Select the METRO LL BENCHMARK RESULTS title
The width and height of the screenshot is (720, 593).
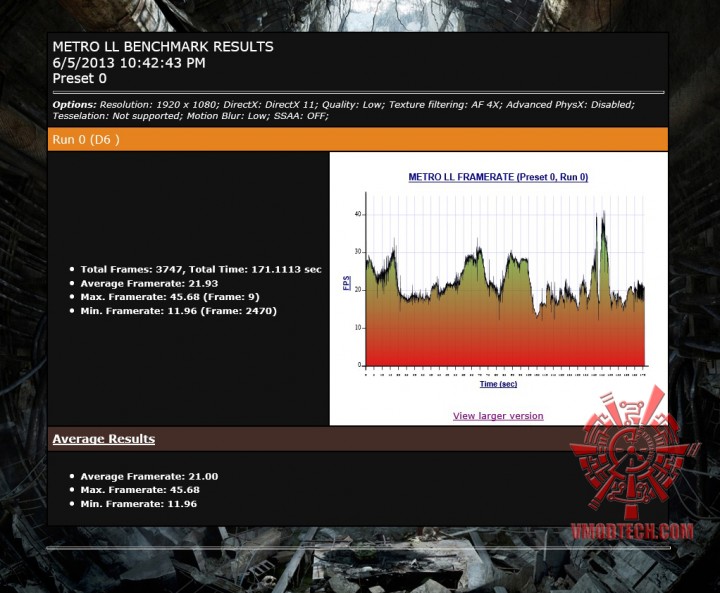pyautogui.click(x=163, y=47)
